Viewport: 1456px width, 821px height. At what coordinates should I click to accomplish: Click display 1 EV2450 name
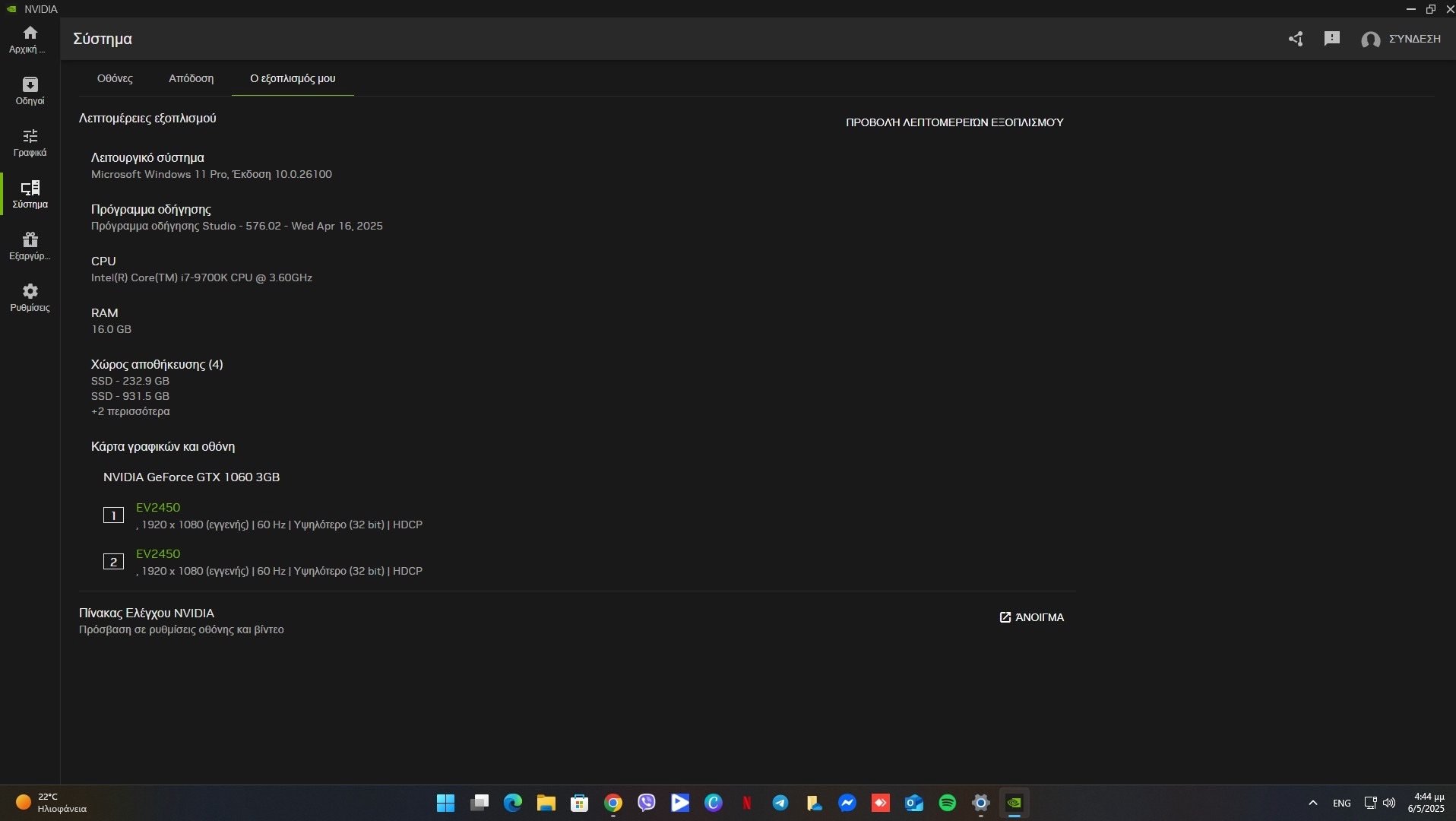coord(158,508)
